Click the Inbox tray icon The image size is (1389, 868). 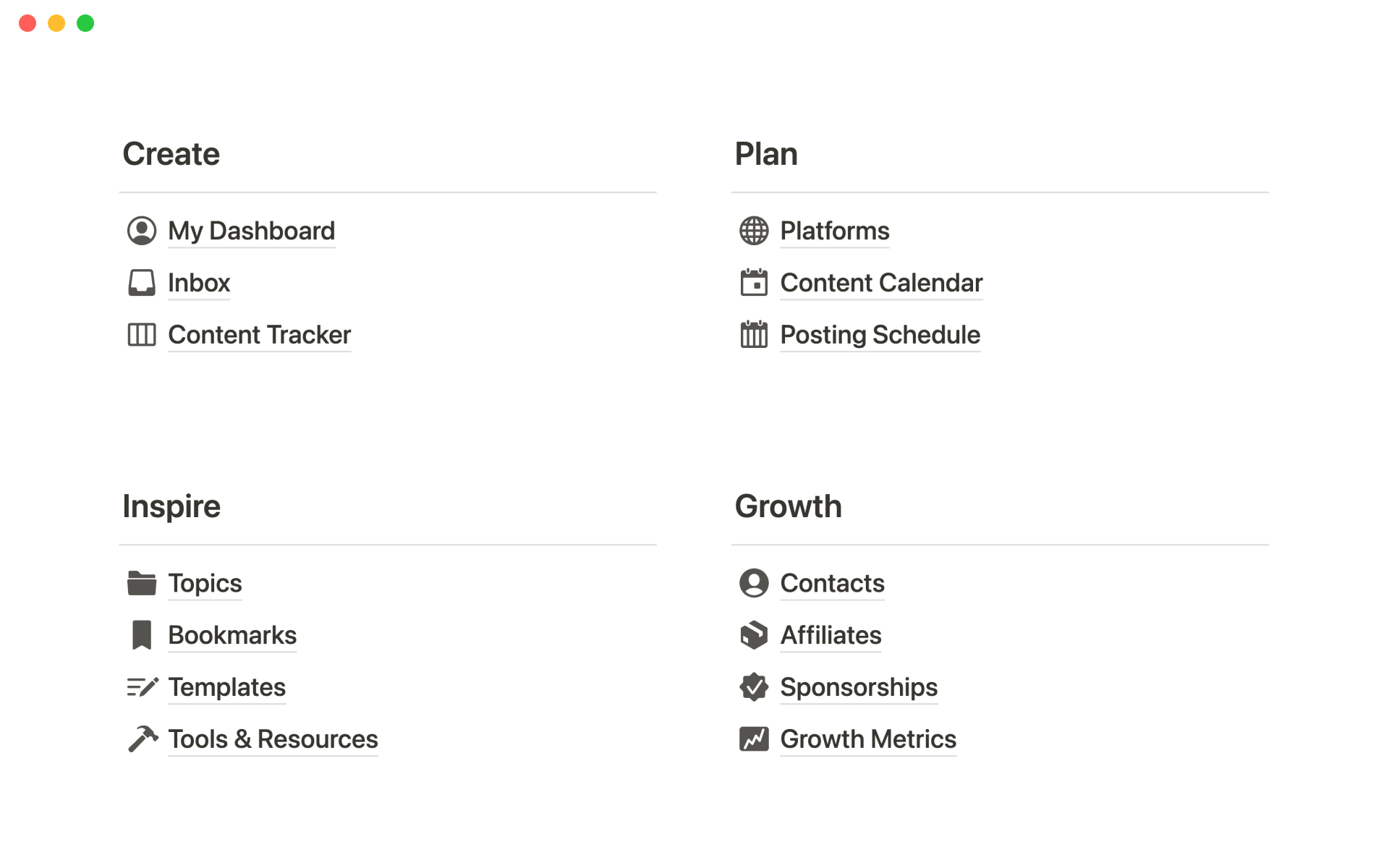[x=142, y=283]
